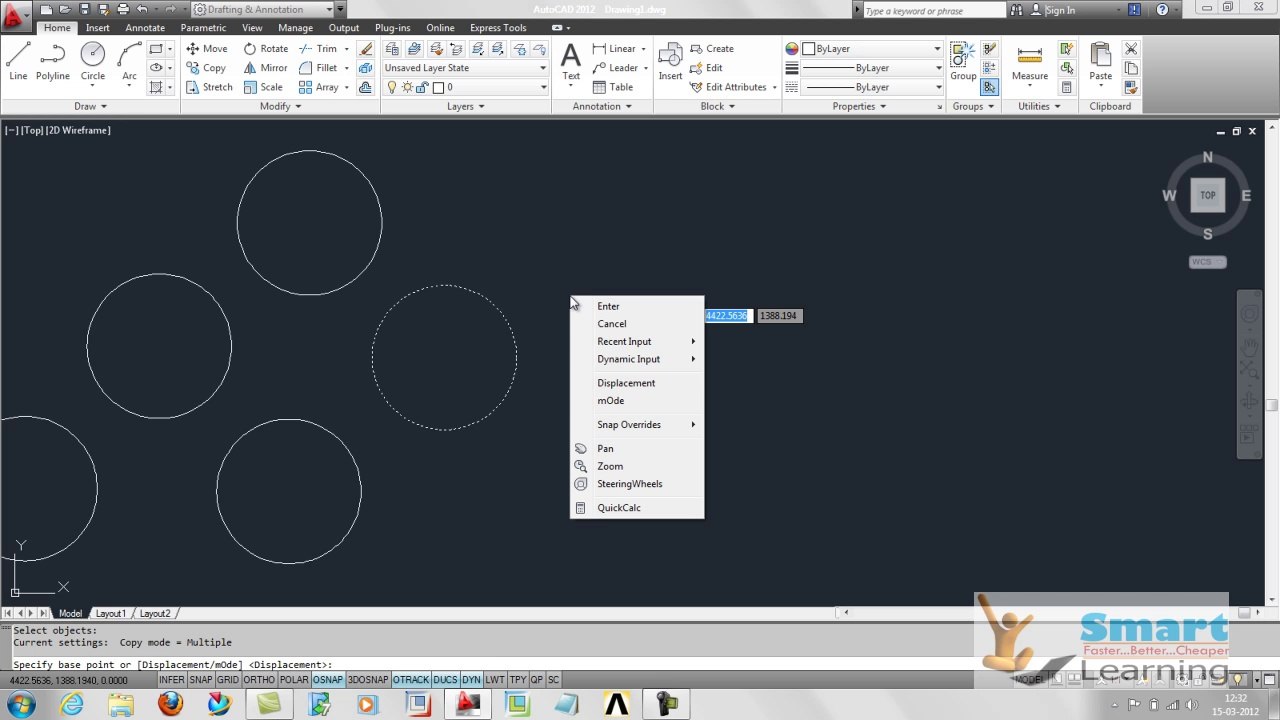1280x720 pixels.
Task: Click the Insert block icon
Action: pyautogui.click(x=670, y=62)
